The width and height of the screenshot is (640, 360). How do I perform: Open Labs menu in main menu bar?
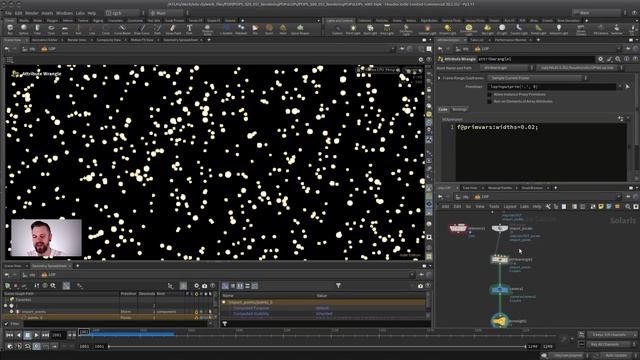(x=80, y=13)
